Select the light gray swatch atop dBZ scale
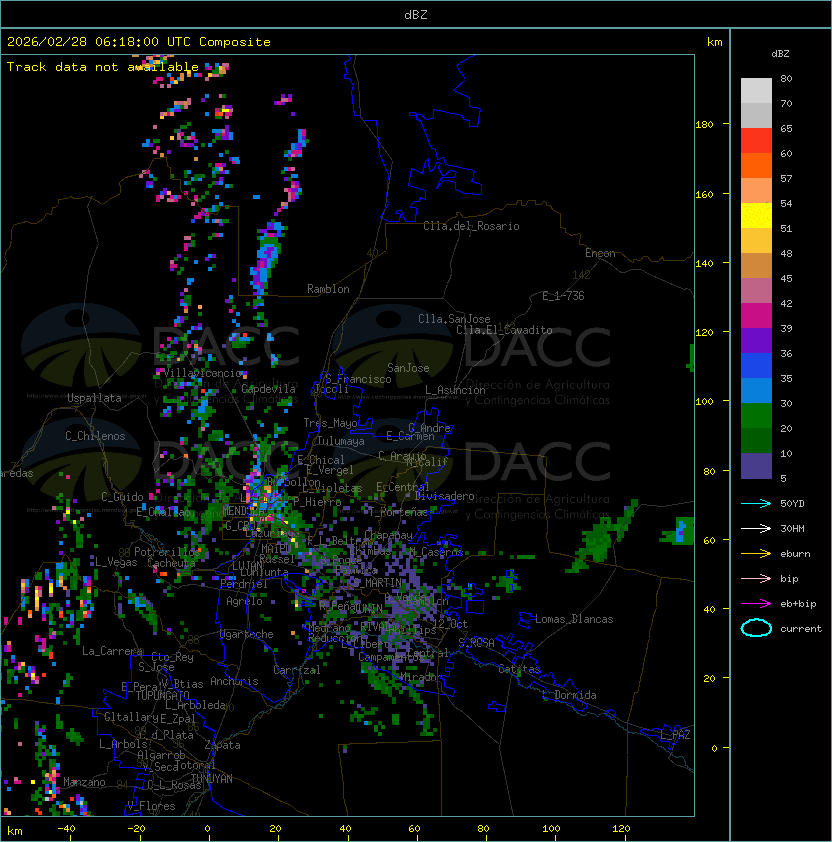The image size is (832, 842). [756, 90]
